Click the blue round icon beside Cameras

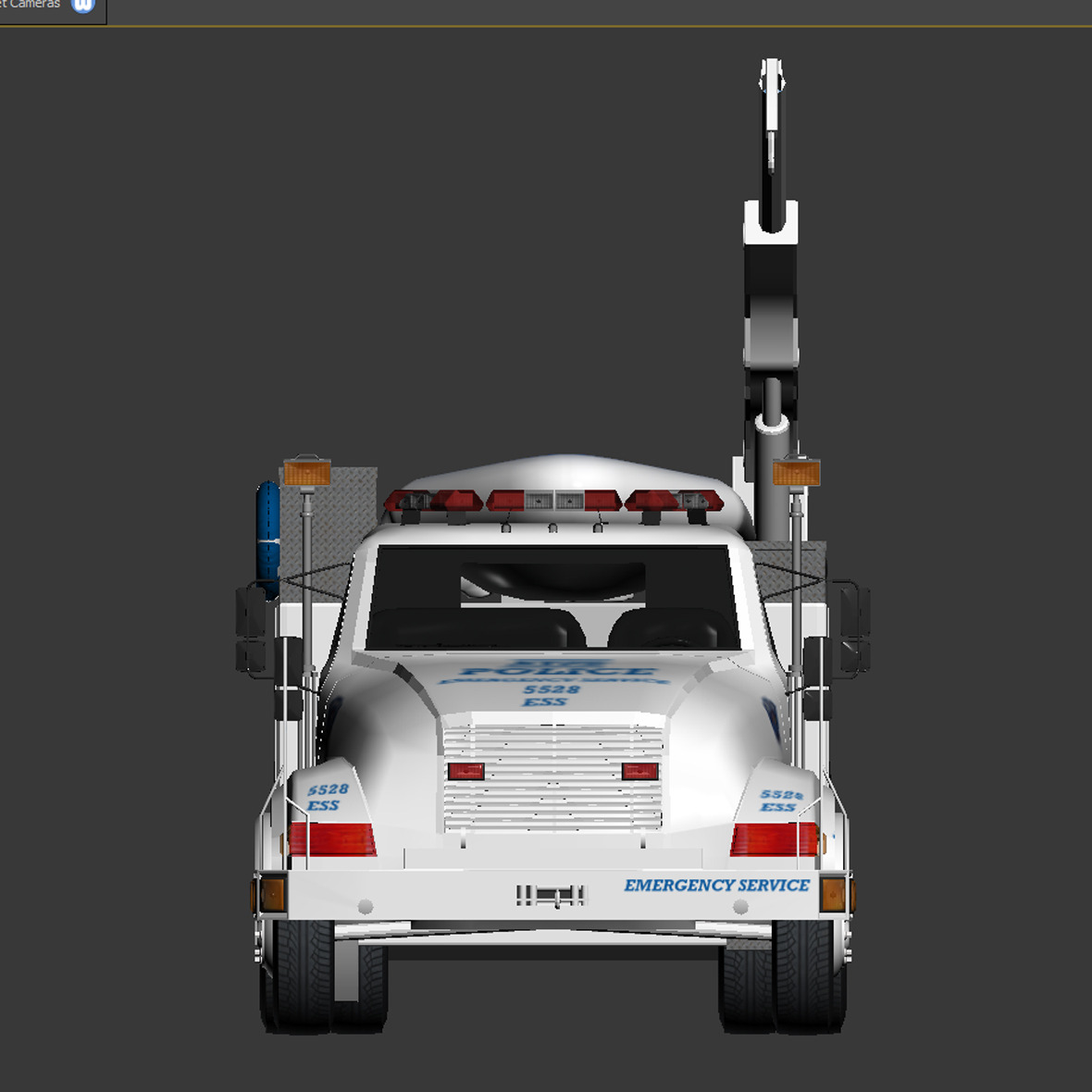click(x=83, y=5)
